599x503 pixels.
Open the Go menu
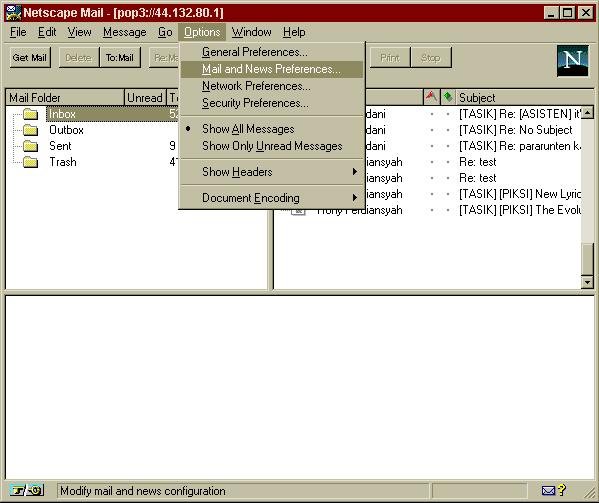(x=165, y=32)
